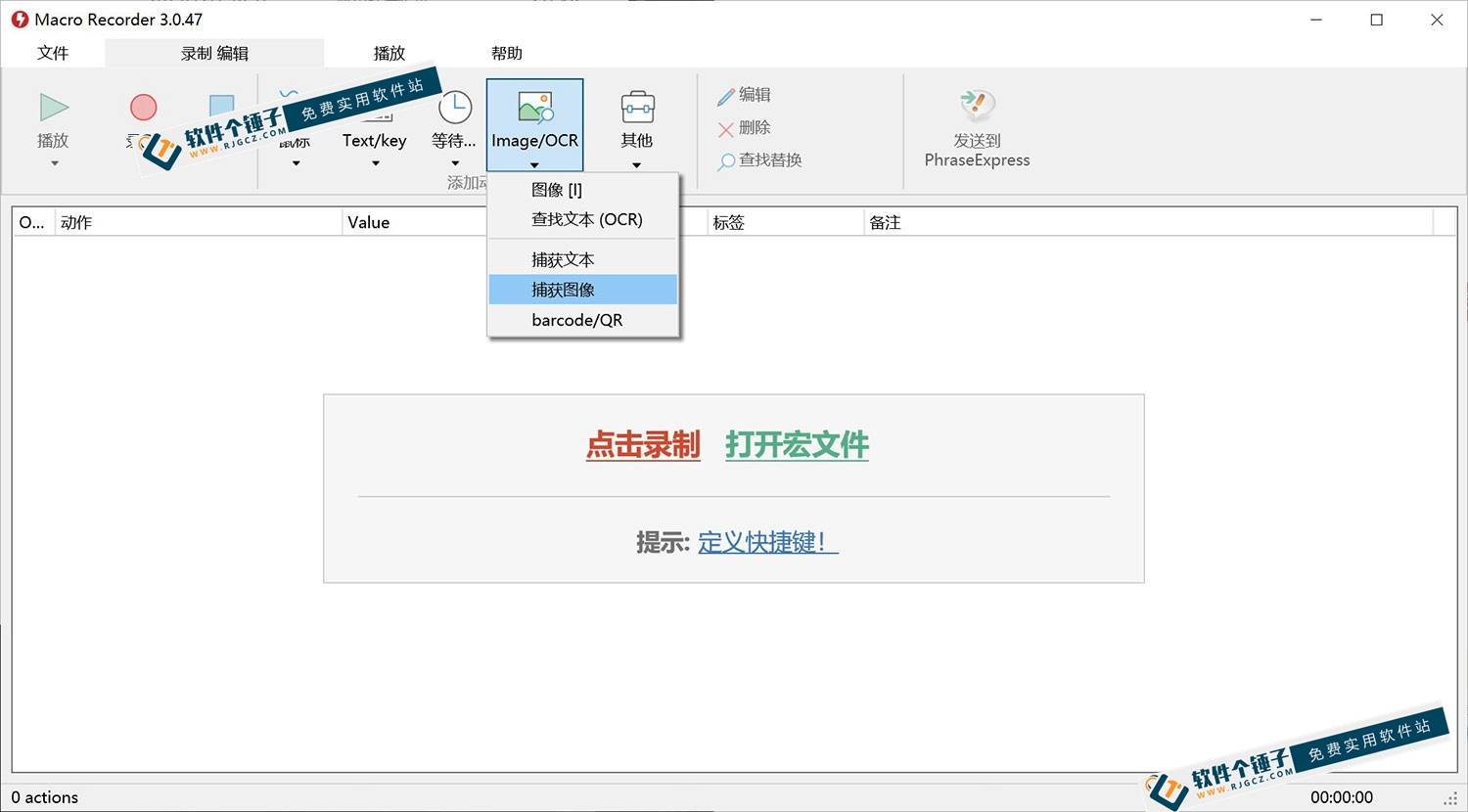The height and width of the screenshot is (812, 1468).
Task: Click the 发送到 PhraseExpress icon
Action: point(977,106)
